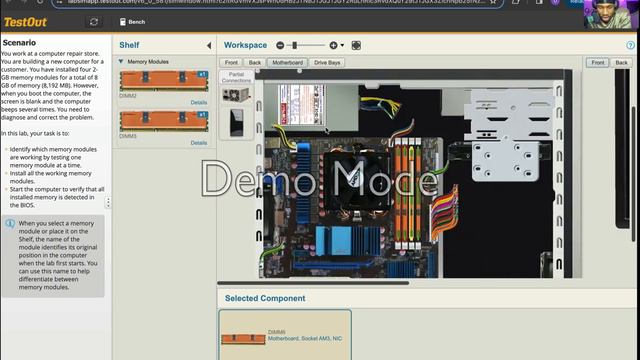
Task: Adjust the workspace zoom slider handle
Action: coord(294,45)
